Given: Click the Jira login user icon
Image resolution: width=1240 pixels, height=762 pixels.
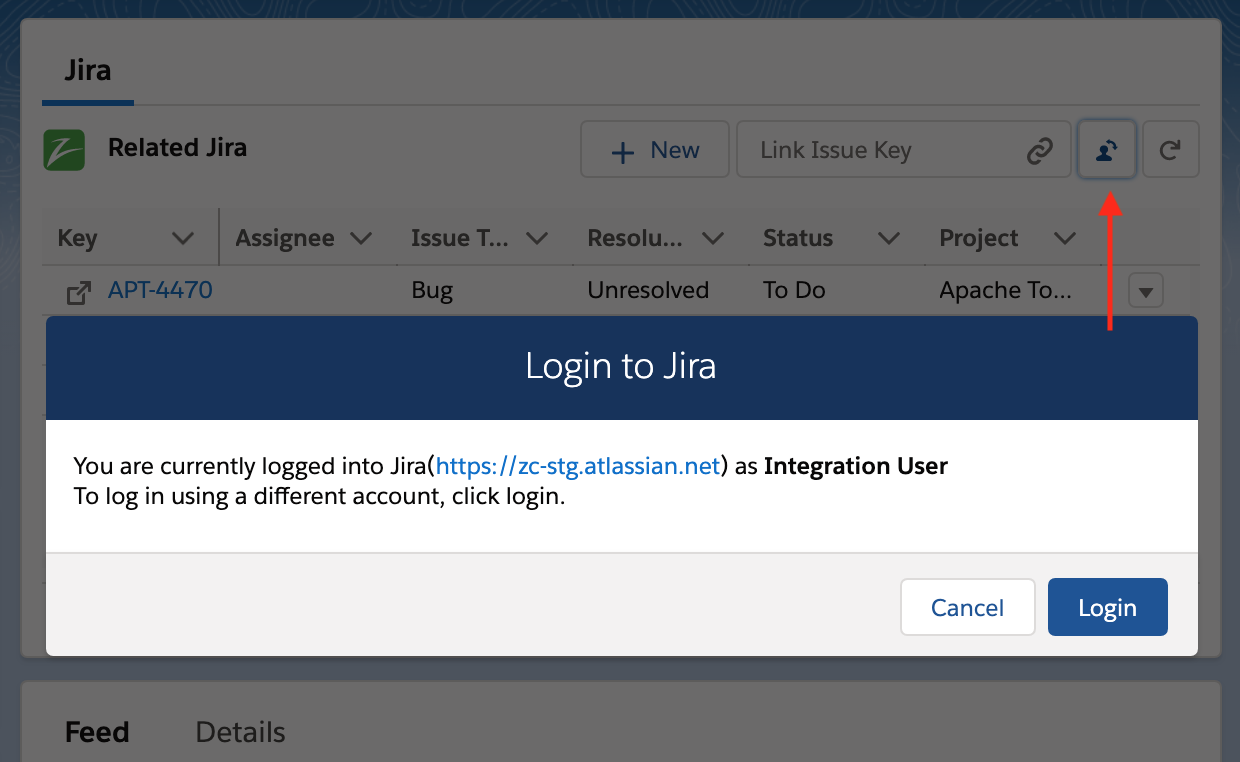Looking at the screenshot, I should 1107,149.
